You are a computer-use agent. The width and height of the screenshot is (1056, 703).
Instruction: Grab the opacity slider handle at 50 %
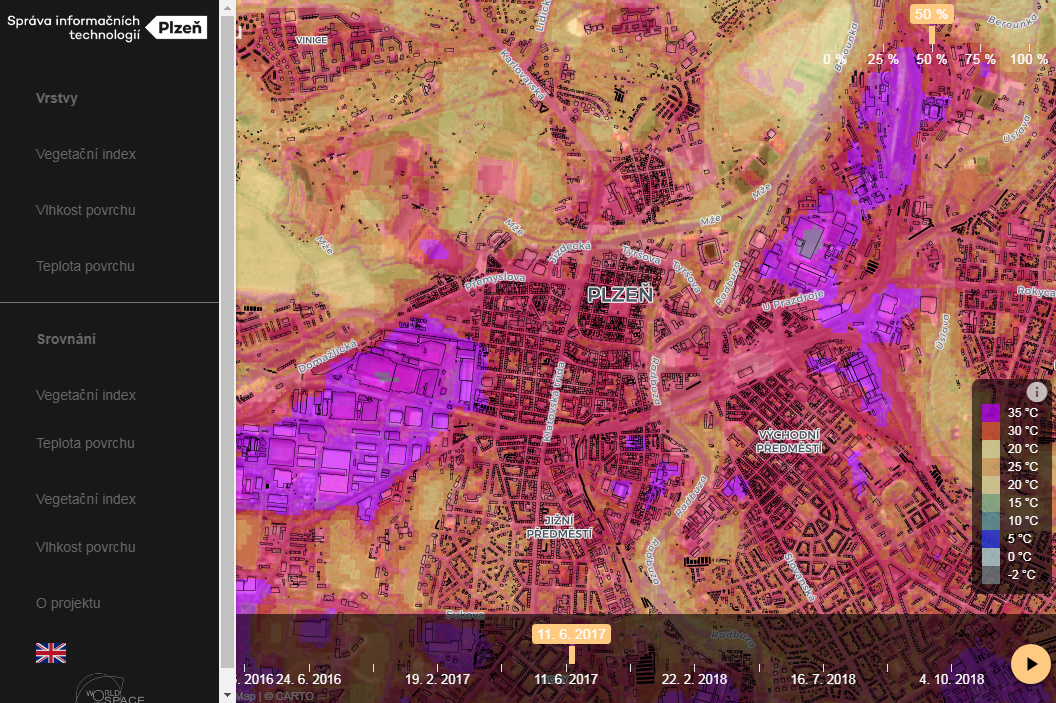click(931, 34)
